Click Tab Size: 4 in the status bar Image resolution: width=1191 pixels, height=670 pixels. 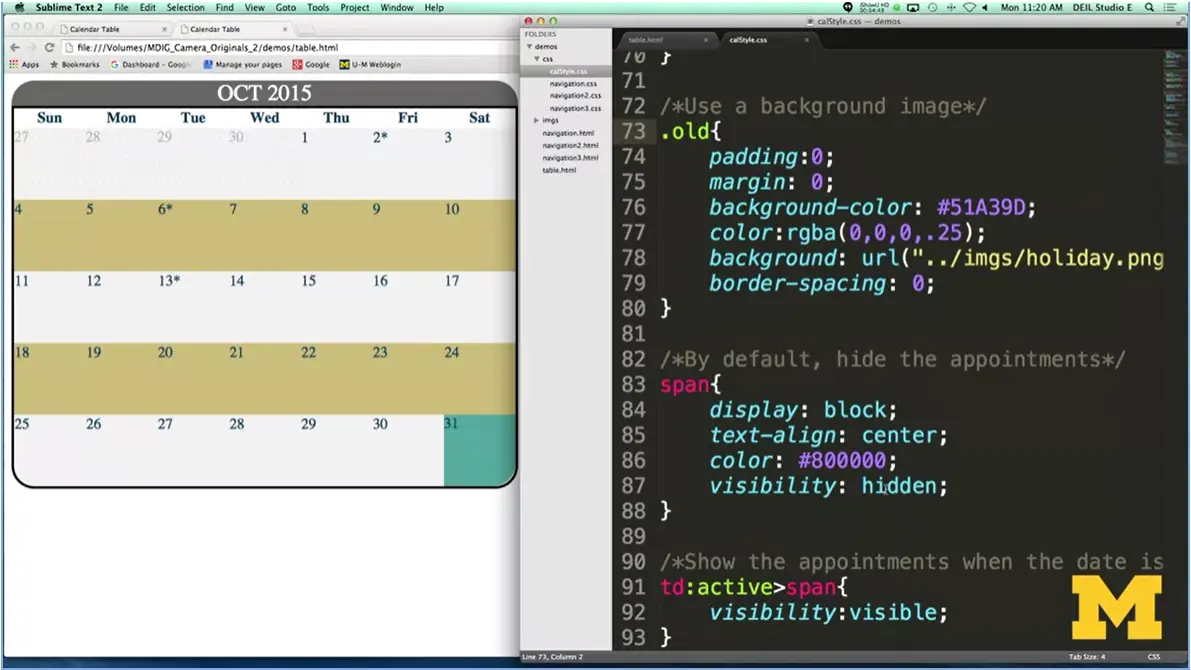[x=1089, y=657]
